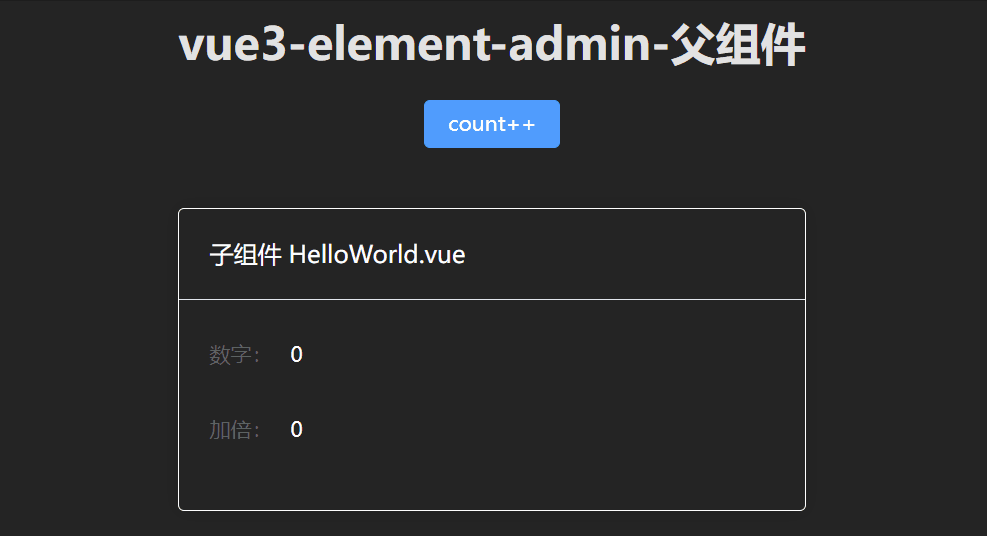The width and height of the screenshot is (987, 536).
Task: Click the value 0 beside 数字
Action: (x=296, y=355)
